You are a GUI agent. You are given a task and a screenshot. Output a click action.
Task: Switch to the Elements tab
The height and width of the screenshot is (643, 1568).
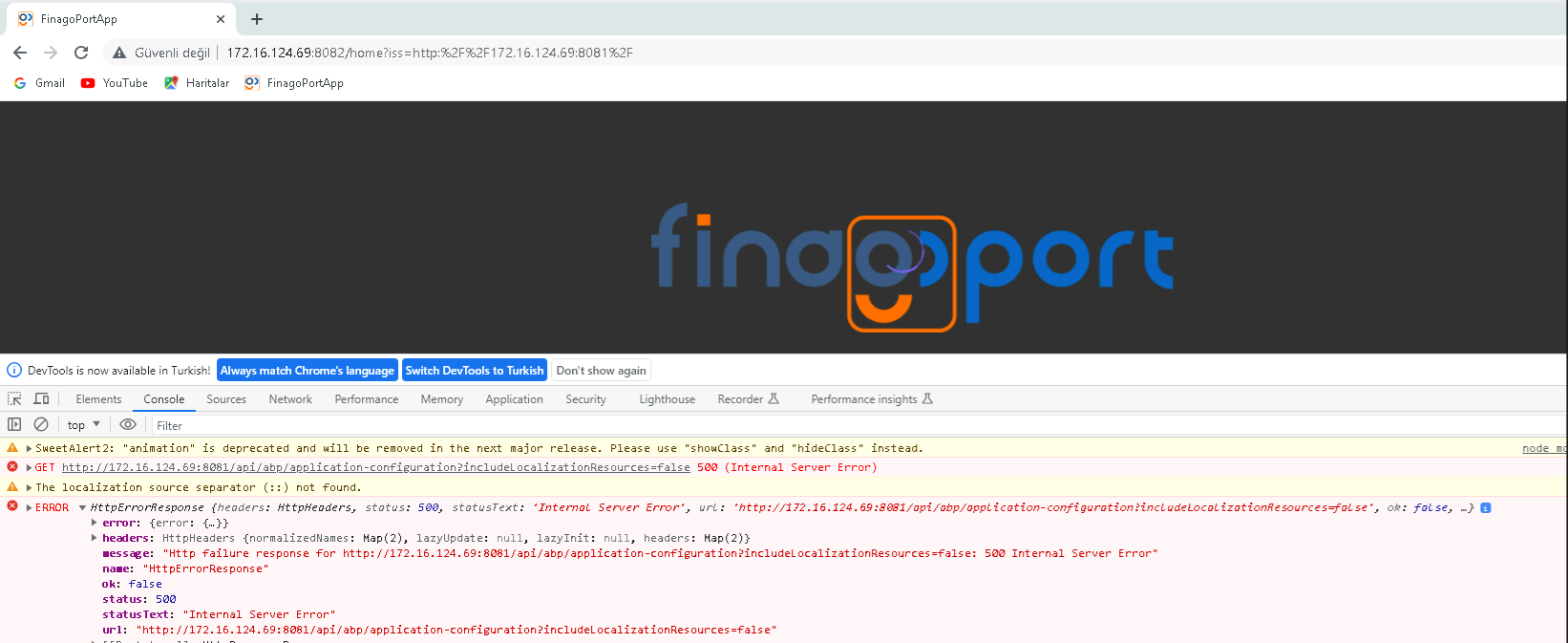(x=98, y=399)
